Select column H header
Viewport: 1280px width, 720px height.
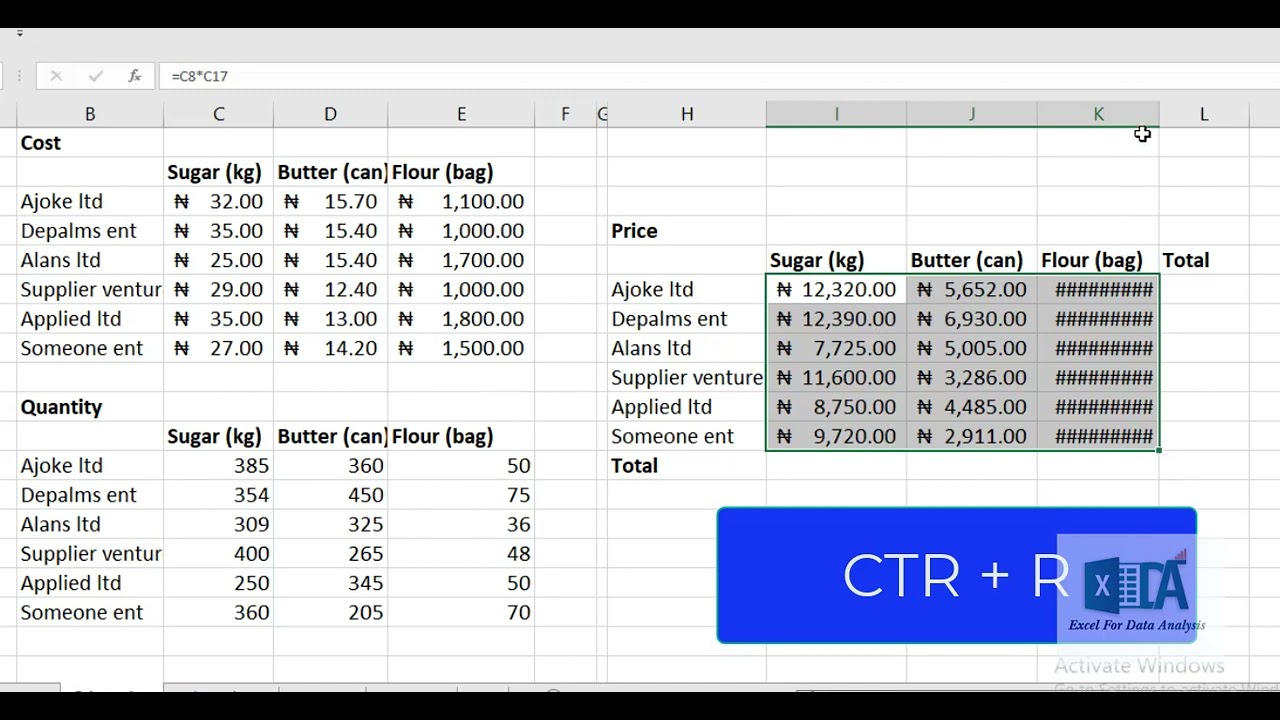point(687,114)
